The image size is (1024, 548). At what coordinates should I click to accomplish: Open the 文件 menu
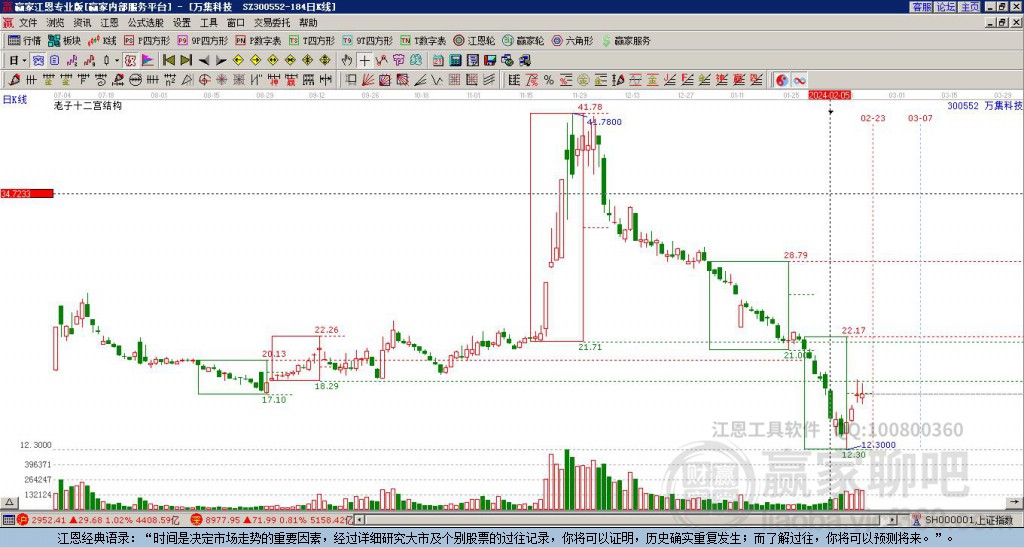[x=27, y=23]
